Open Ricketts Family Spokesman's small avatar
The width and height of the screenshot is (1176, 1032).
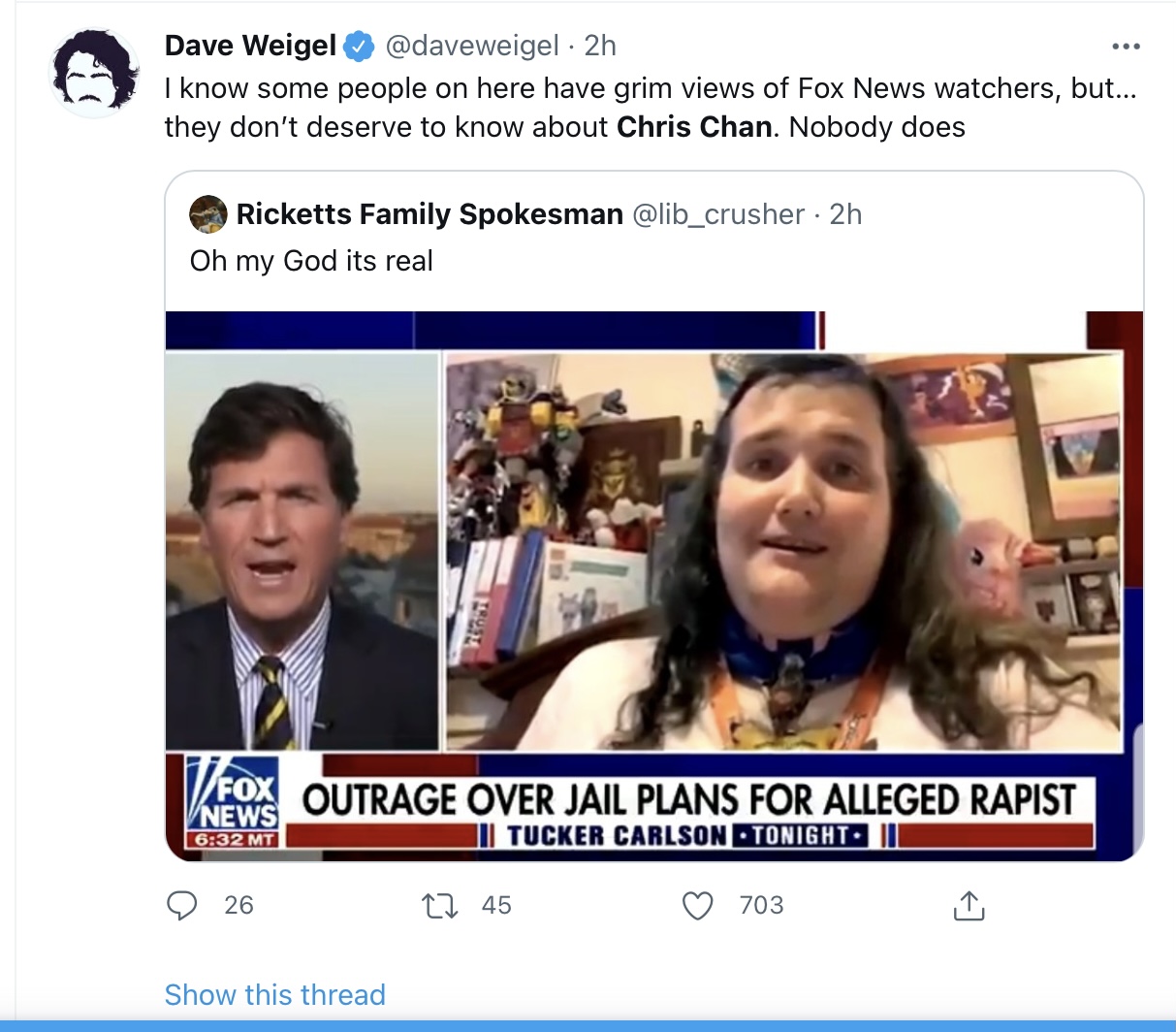pyautogui.click(x=208, y=214)
